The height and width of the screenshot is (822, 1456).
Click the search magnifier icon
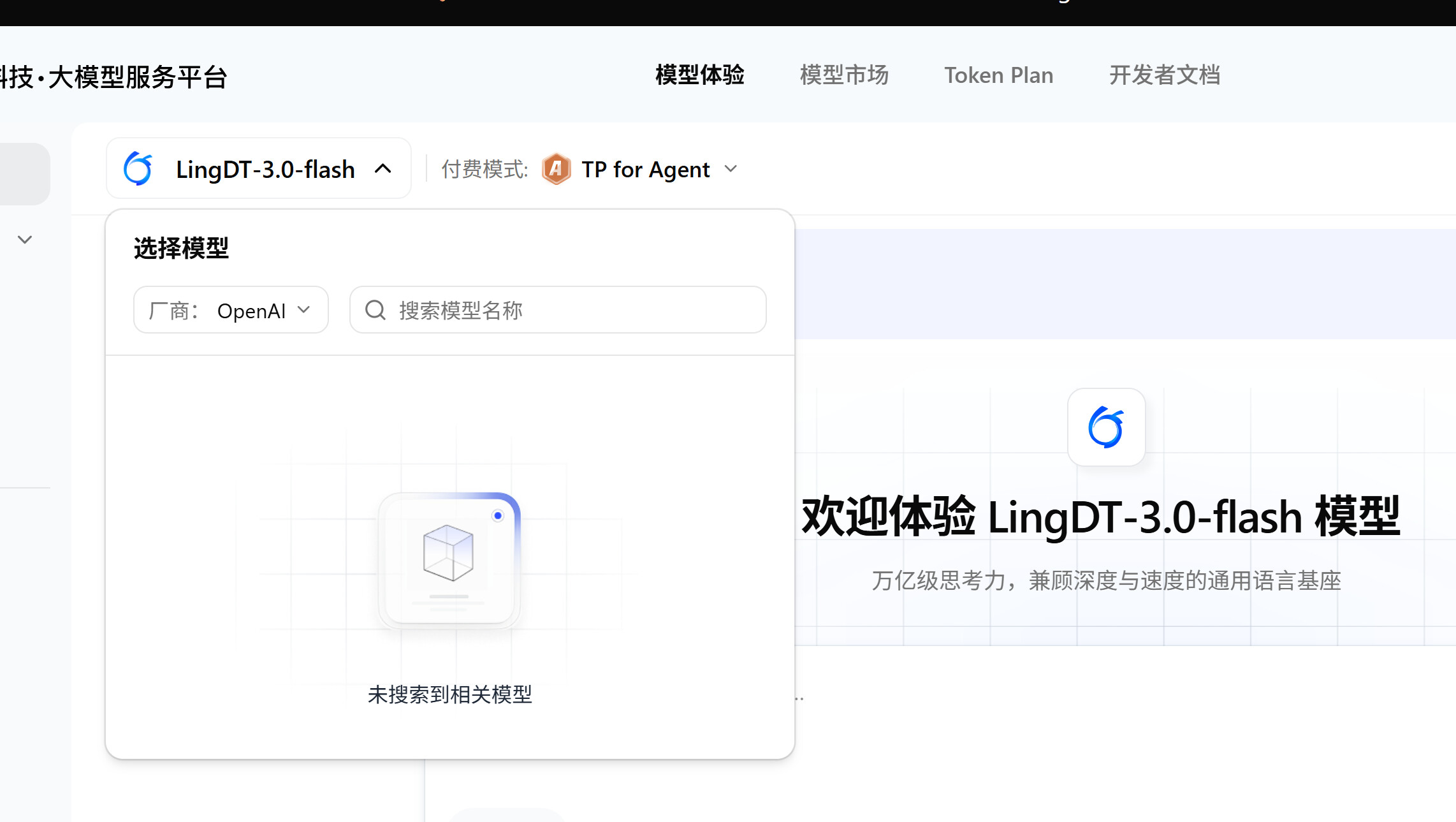375,310
